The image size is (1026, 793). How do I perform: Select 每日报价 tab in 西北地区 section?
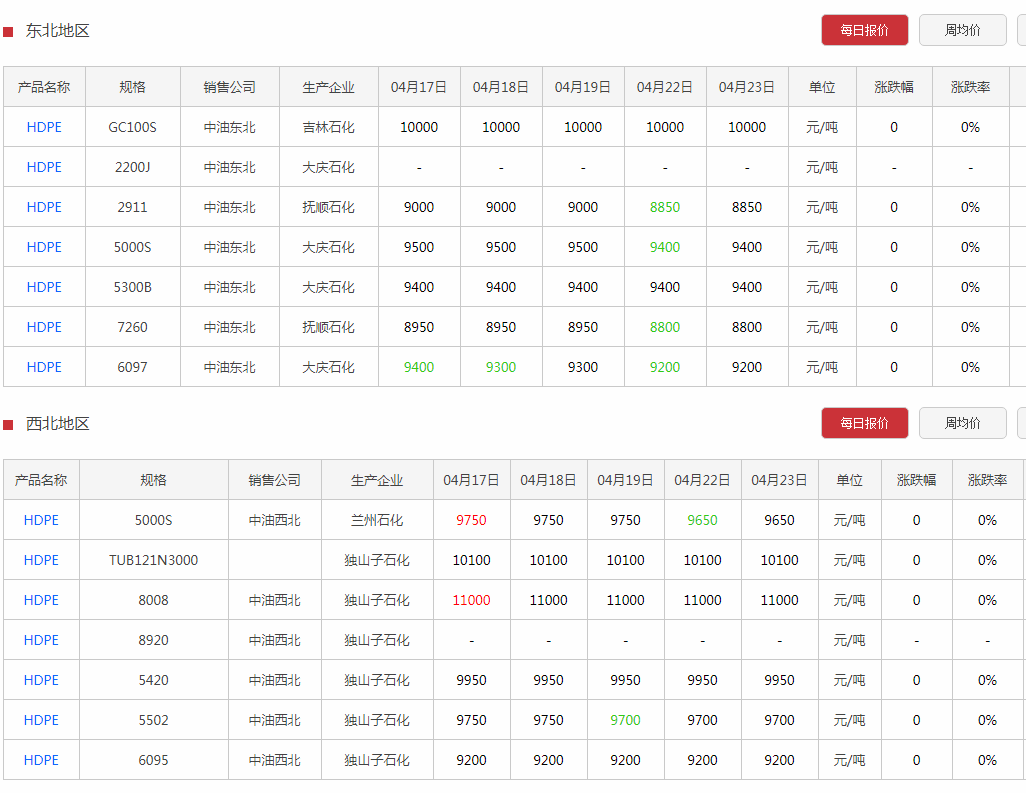(x=864, y=423)
